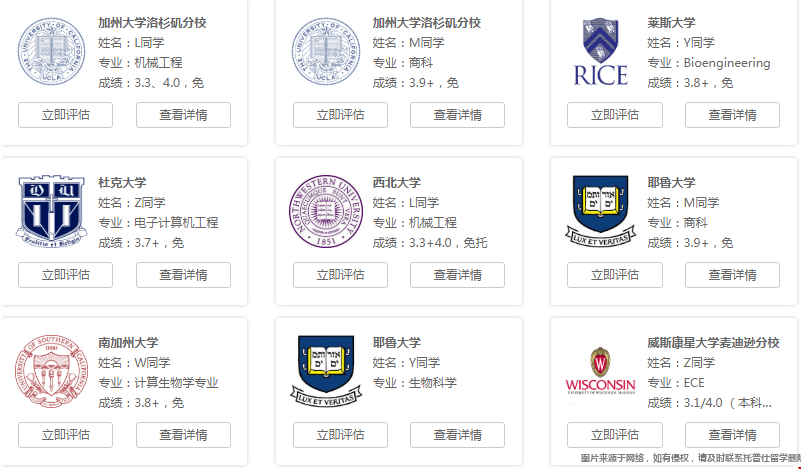Viewport: 801px width, 469px height.
Task: Click 立即评估 in the 威斯康星大学麦迪逊分校 card
Action: (x=615, y=435)
